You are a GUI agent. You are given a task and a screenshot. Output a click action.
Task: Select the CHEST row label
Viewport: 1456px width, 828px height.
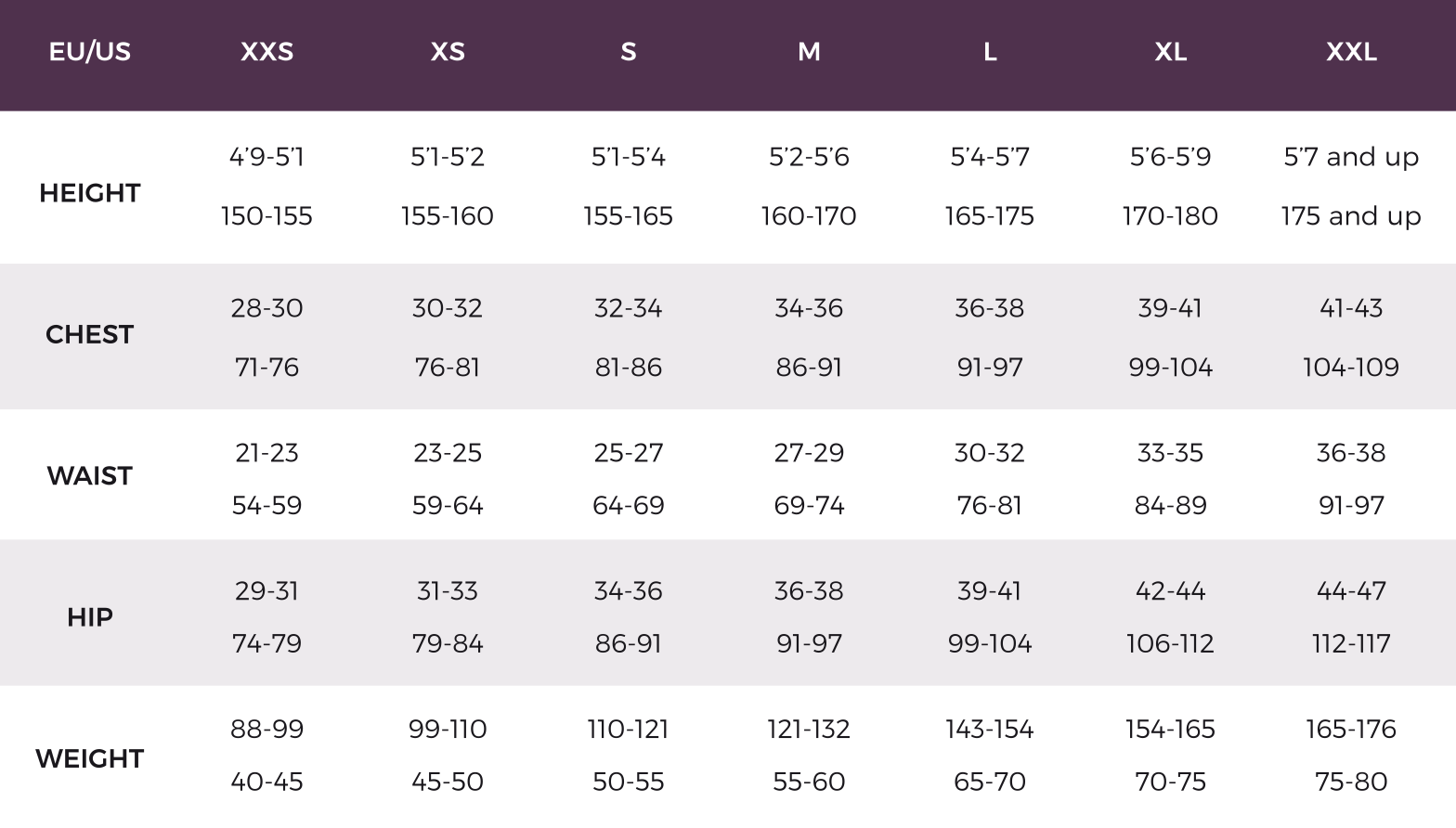click(90, 334)
